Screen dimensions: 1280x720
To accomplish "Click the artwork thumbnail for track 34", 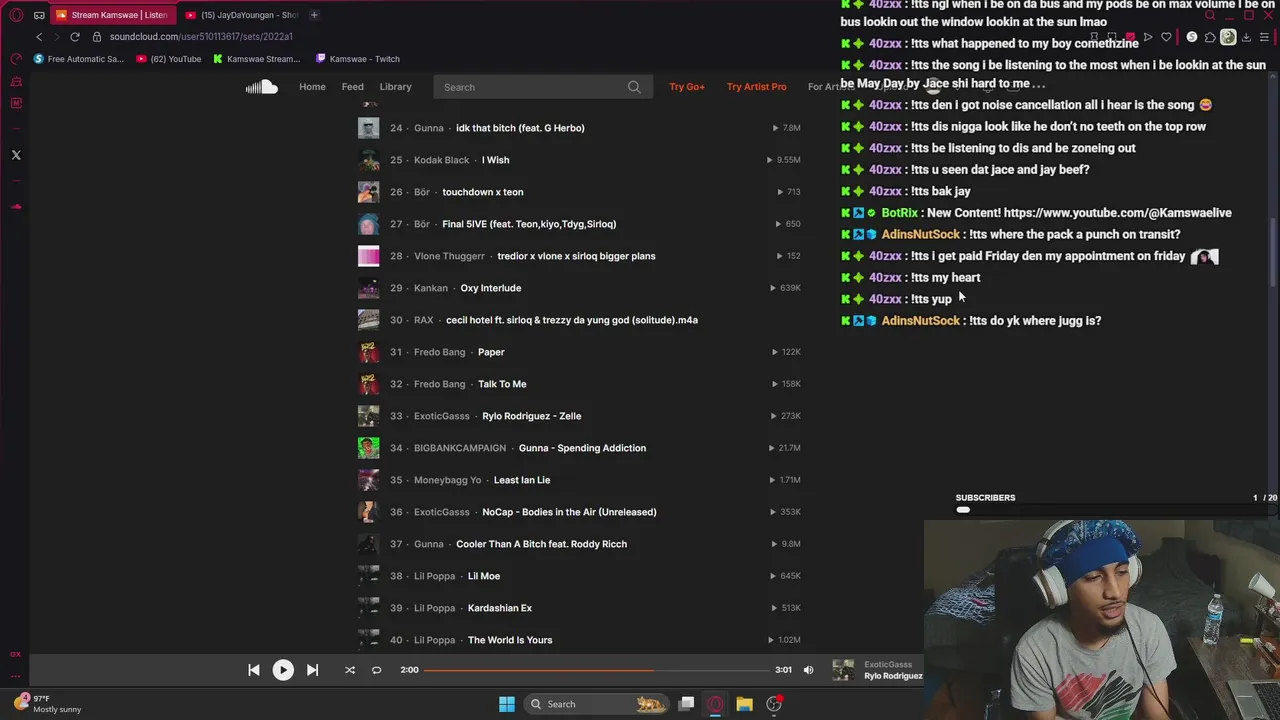I will [x=369, y=448].
